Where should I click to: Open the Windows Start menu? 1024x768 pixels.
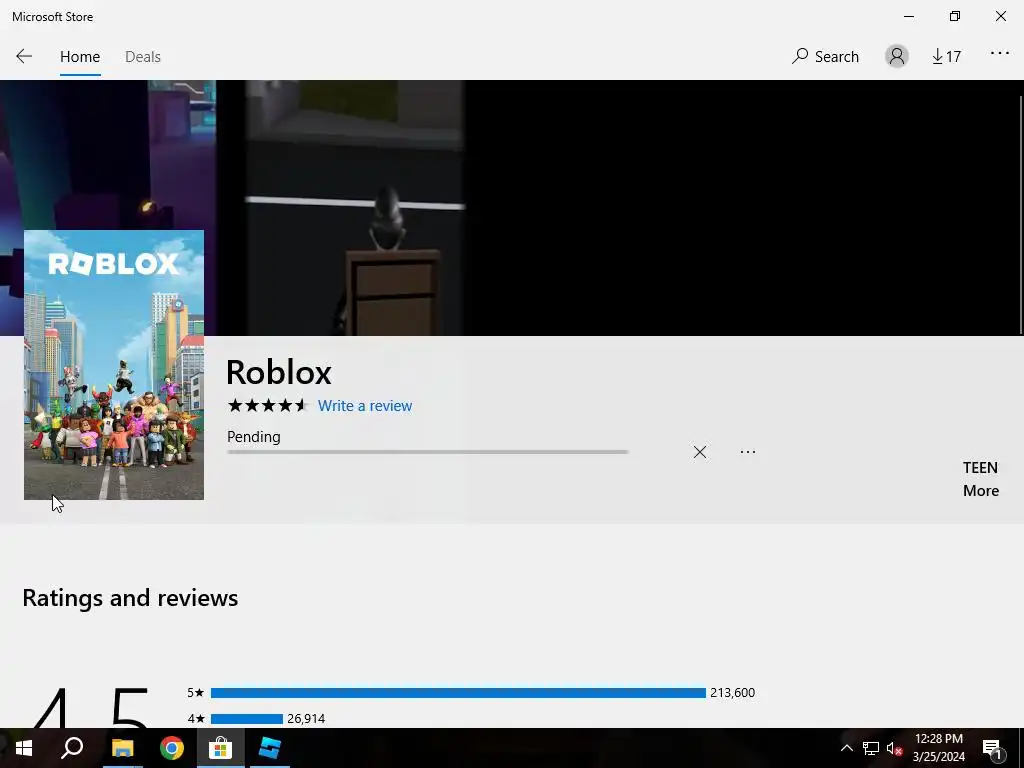coord(24,748)
